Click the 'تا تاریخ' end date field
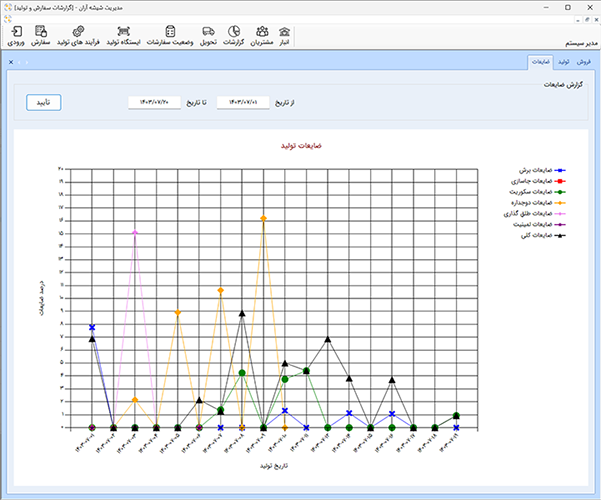The image size is (601, 500). tap(154, 102)
